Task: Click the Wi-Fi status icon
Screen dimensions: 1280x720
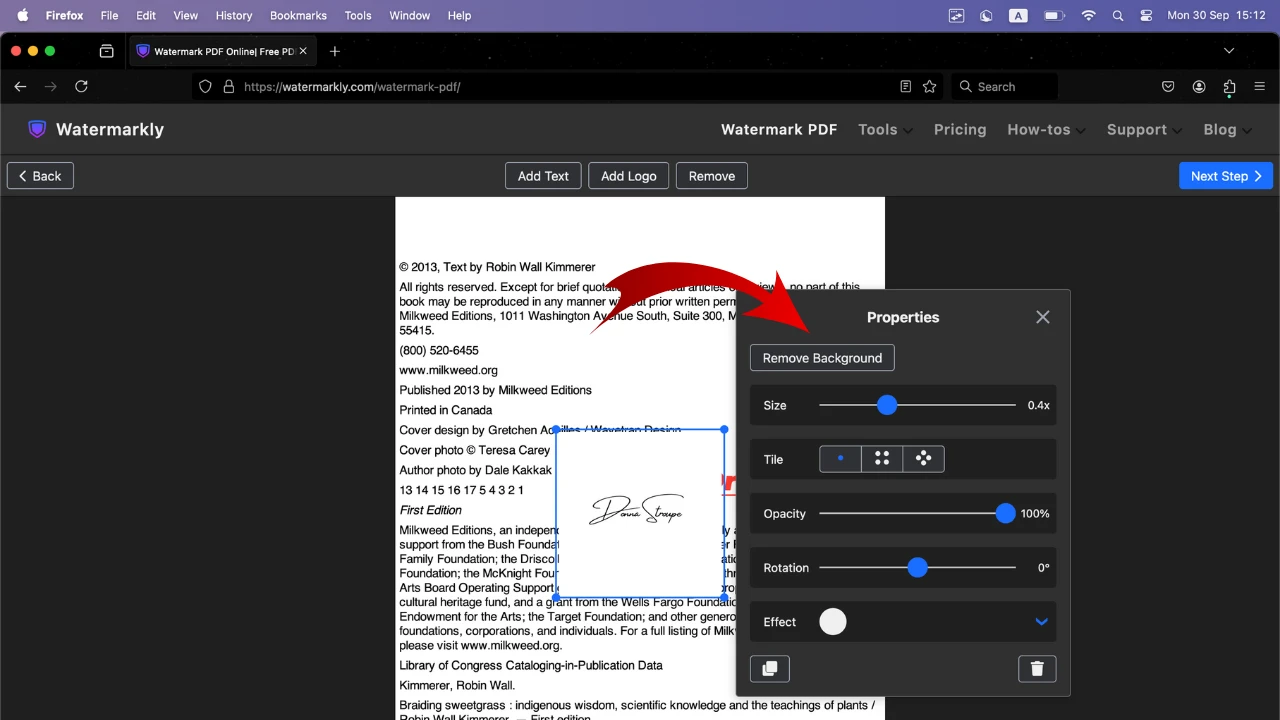Action: pyautogui.click(x=1089, y=15)
